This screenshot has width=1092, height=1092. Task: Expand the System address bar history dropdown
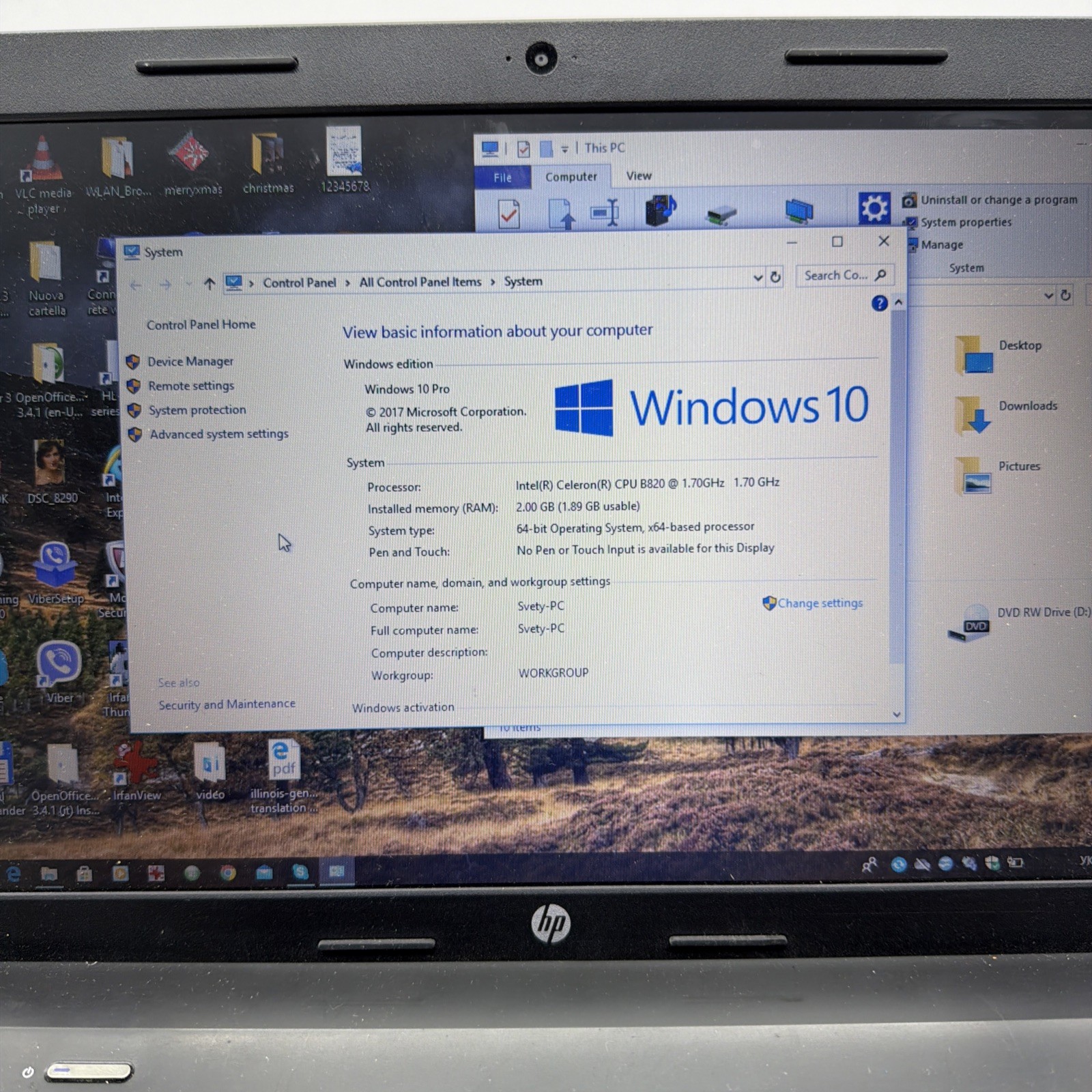[758, 278]
